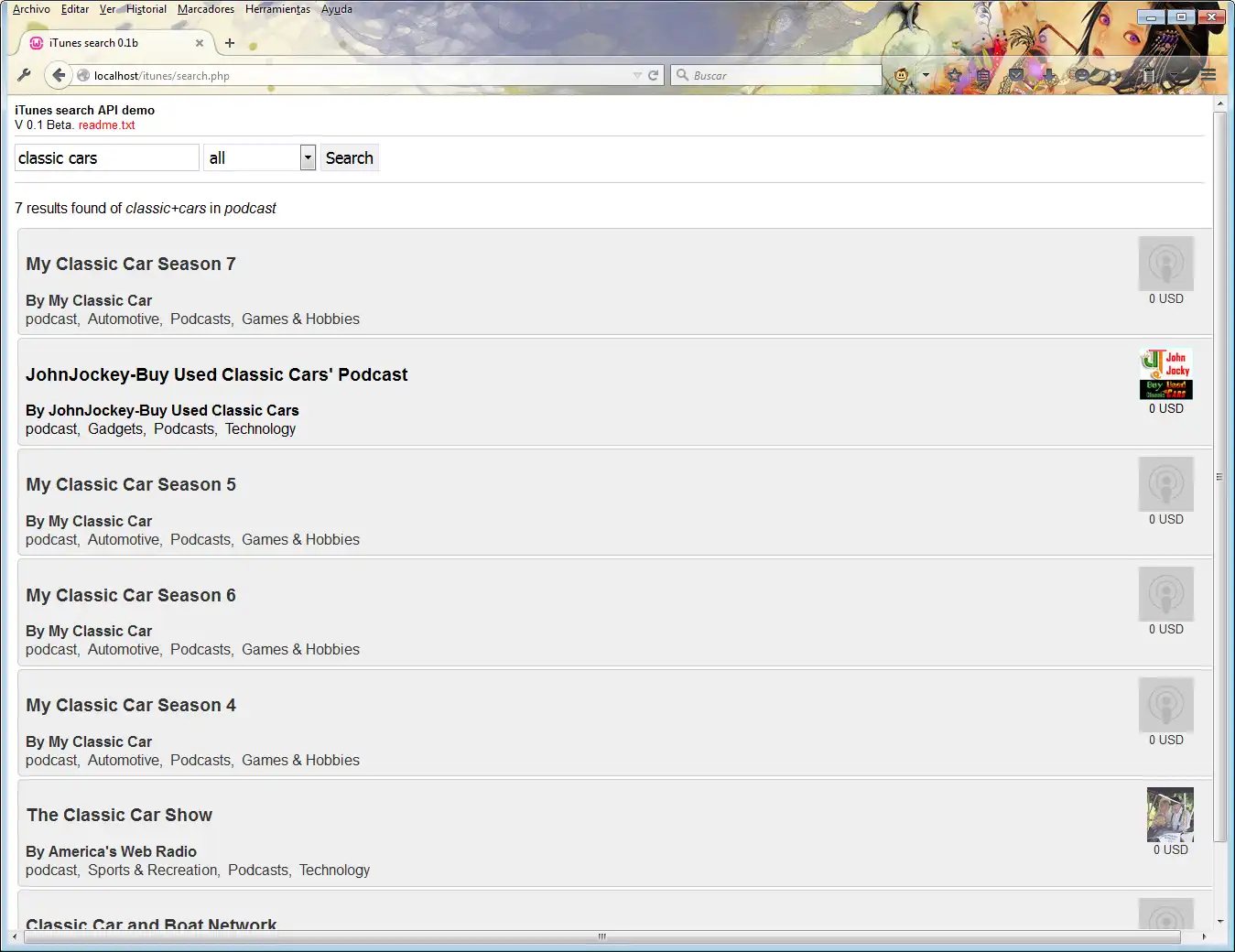Click the clipboard notes toolbar icon
Viewport: 1235px width, 952px height.
(1148, 75)
